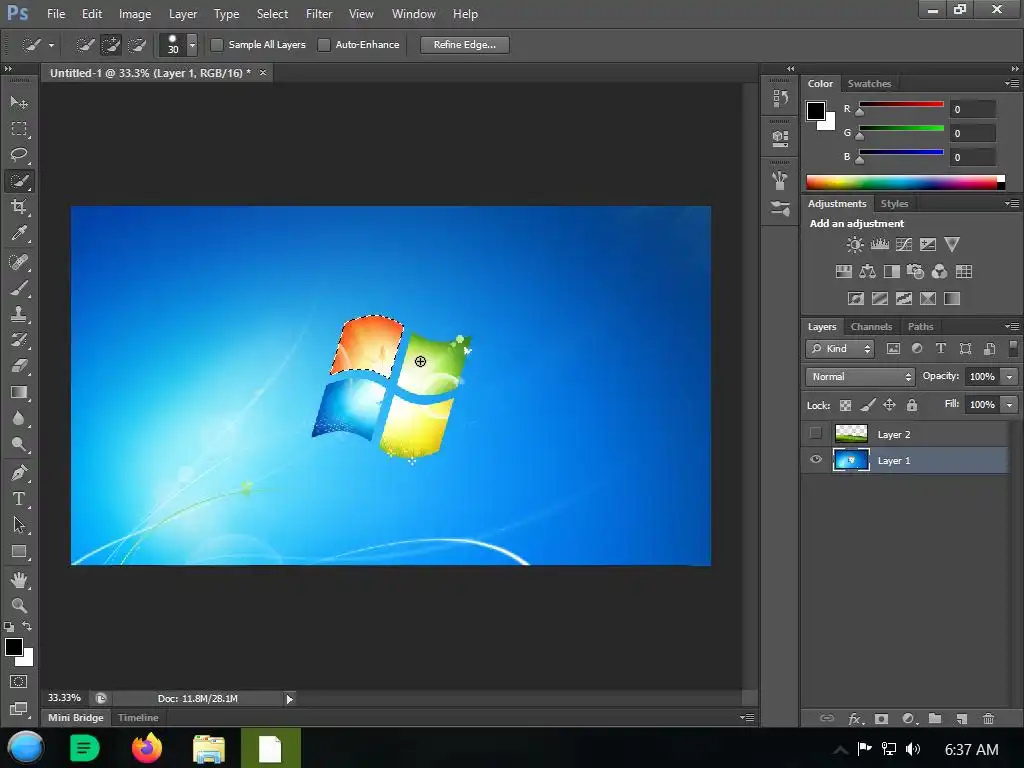
Task: Add a Color Balance adjustment
Action: [867, 272]
